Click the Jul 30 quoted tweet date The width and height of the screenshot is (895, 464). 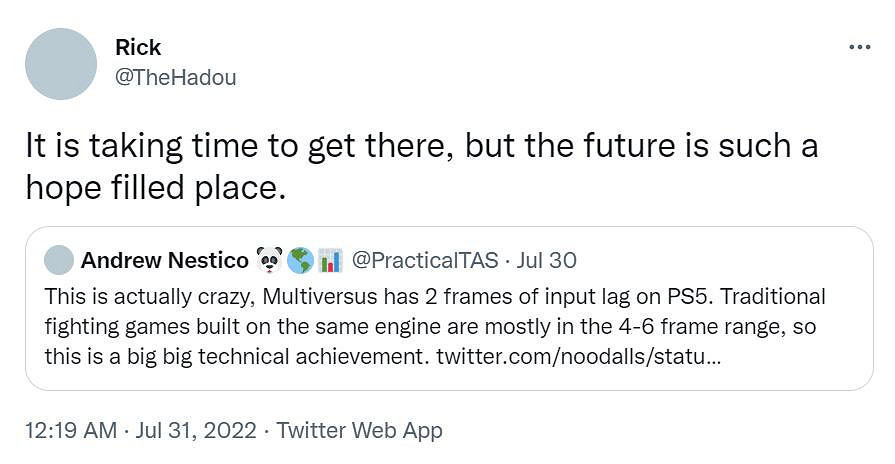point(548,261)
